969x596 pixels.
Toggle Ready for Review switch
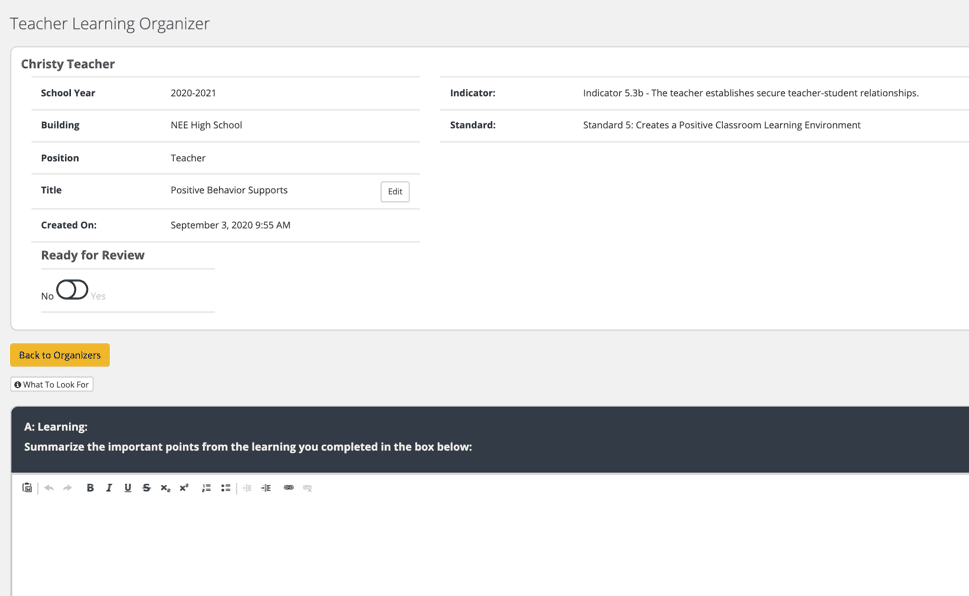point(72,289)
